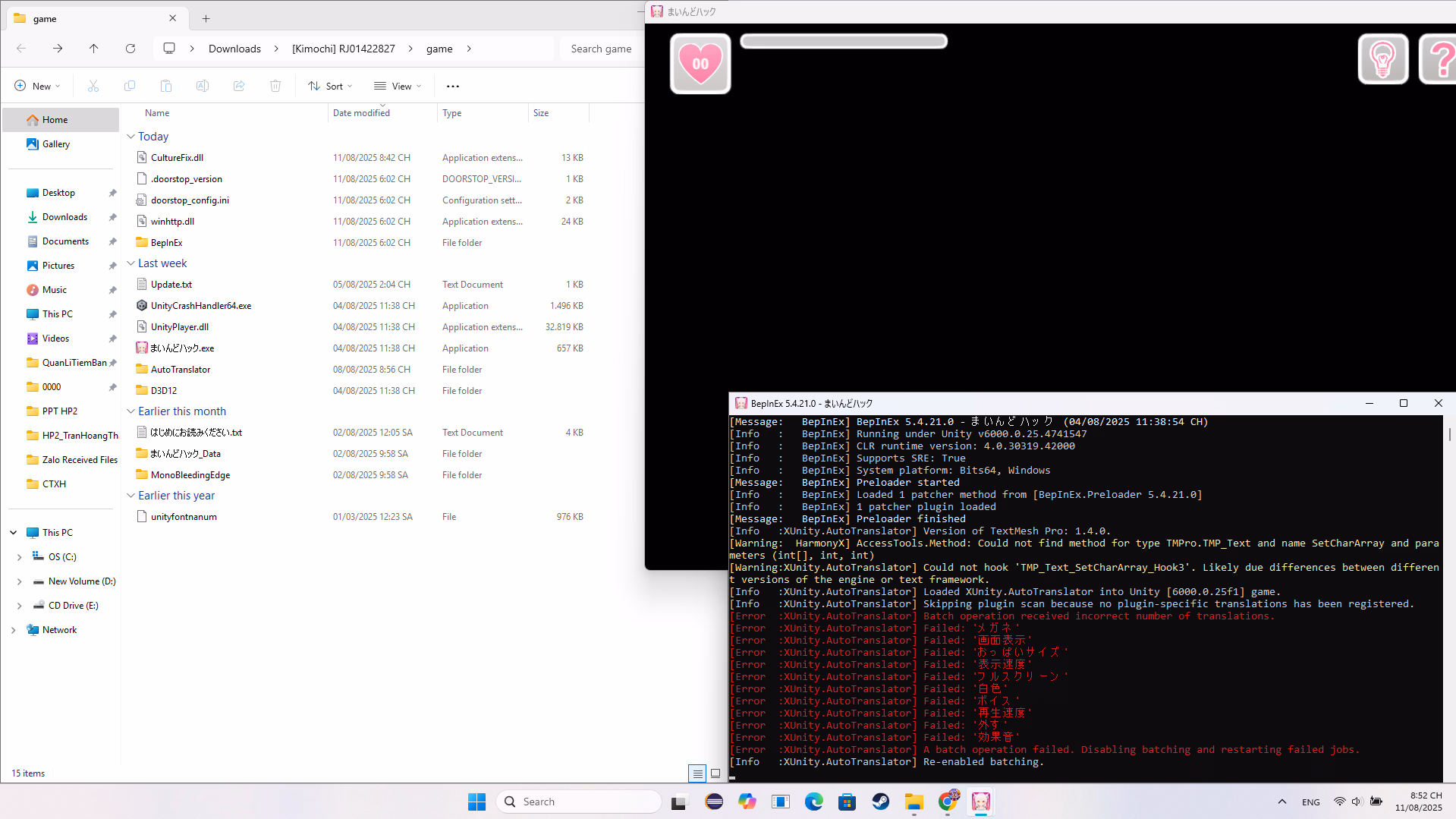Switch to details view layout toggle

(x=697, y=773)
